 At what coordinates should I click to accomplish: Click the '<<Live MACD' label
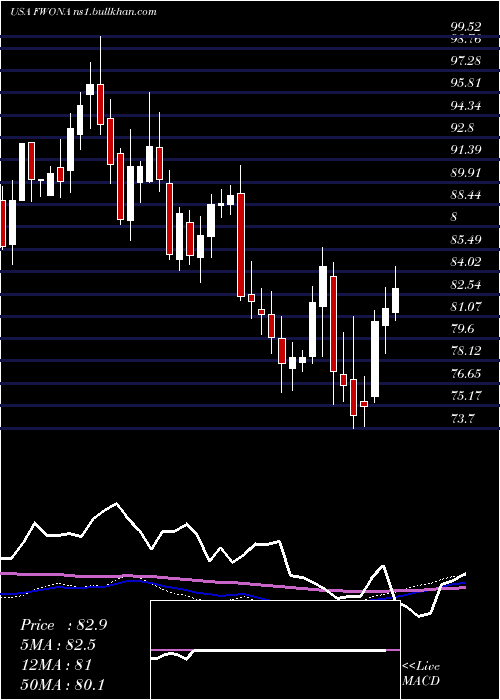point(421,674)
